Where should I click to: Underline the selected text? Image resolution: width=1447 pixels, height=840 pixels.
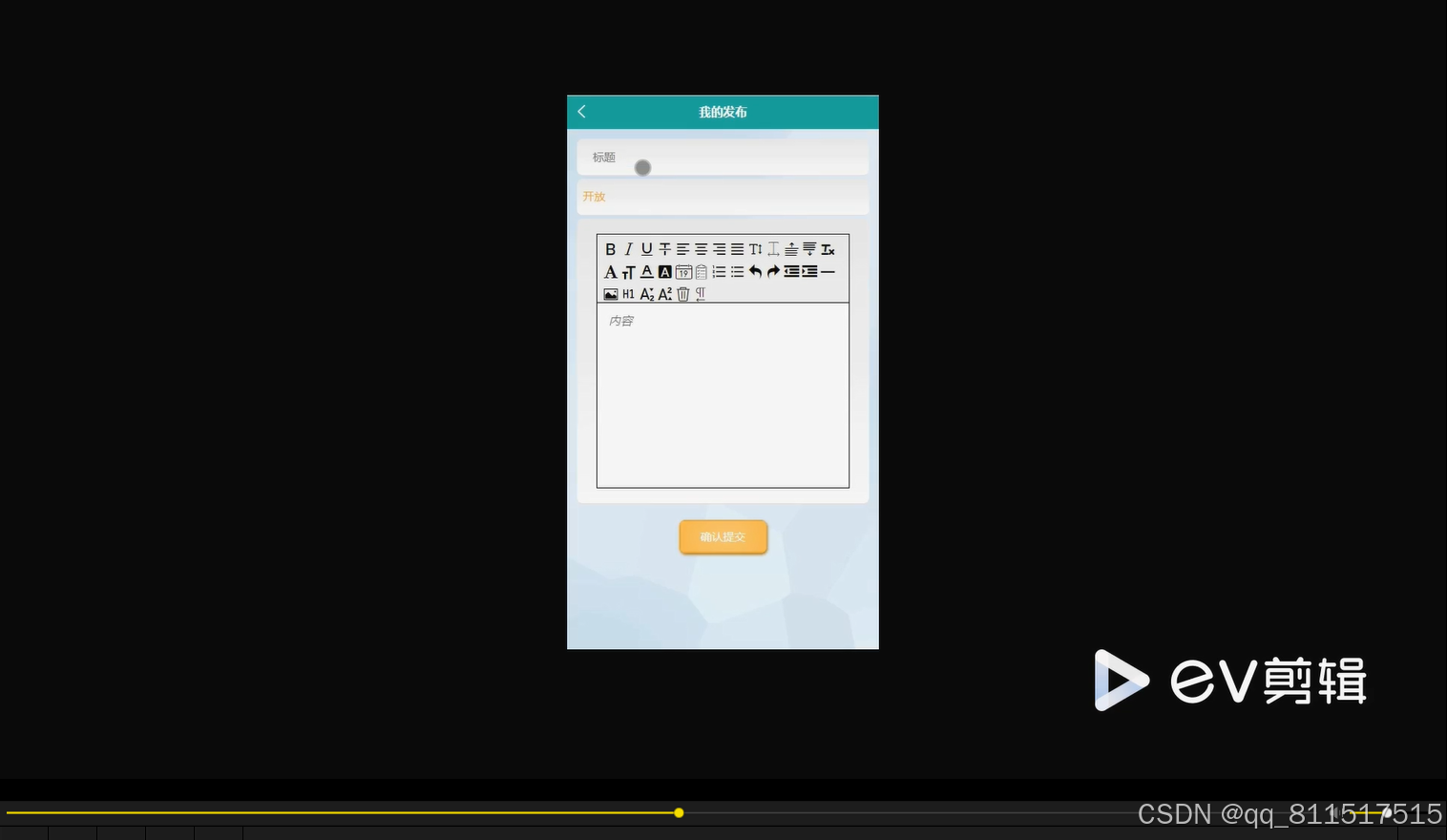pos(647,249)
